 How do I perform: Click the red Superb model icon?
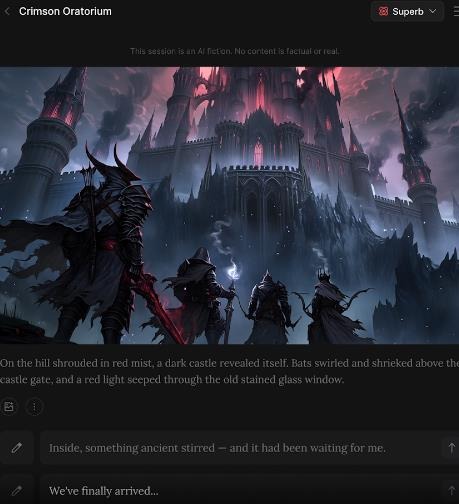tap(383, 12)
